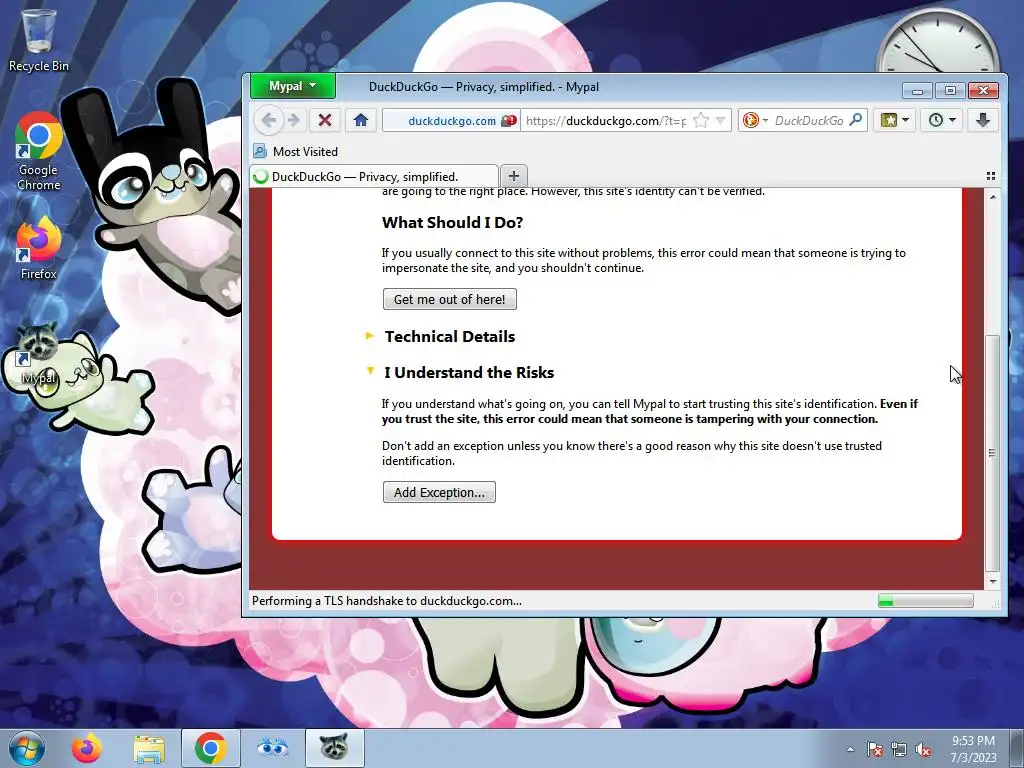This screenshot has height=768, width=1024.
Task: Click the Mypal raccoon taskbar icon
Action: click(334, 748)
